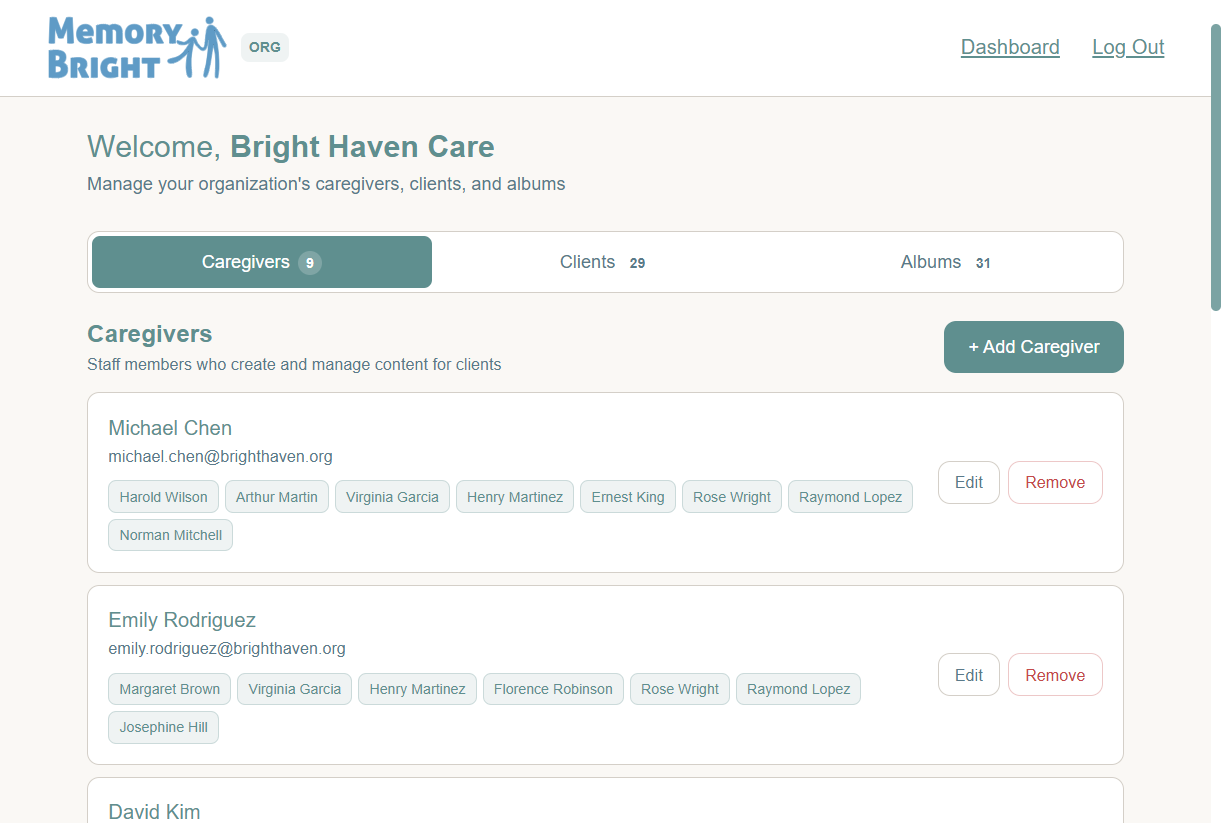Click the + Add Caregiver button
Viewport: 1221px width, 823px height.
coord(1034,347)
